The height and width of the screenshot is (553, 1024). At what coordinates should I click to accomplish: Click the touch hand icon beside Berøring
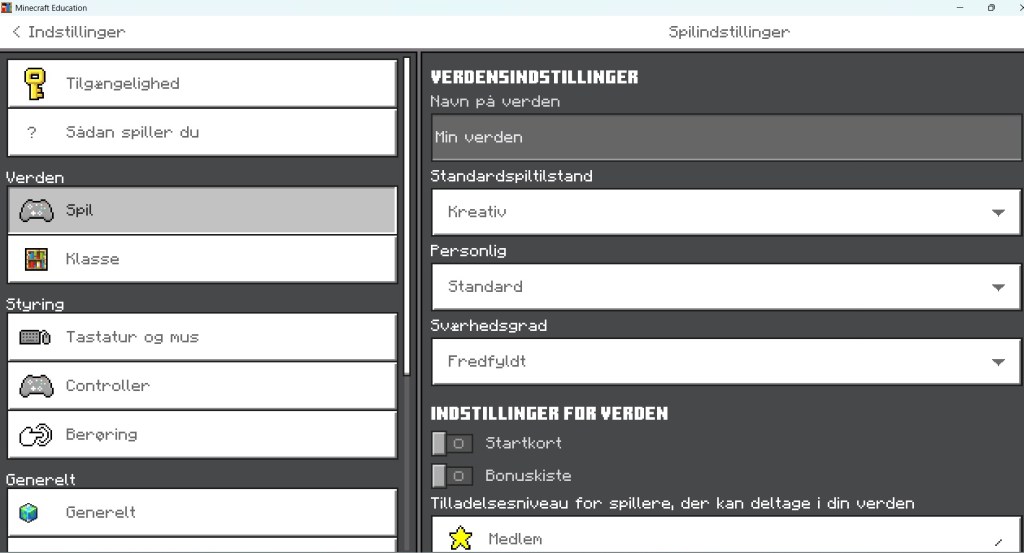point(36,435)
